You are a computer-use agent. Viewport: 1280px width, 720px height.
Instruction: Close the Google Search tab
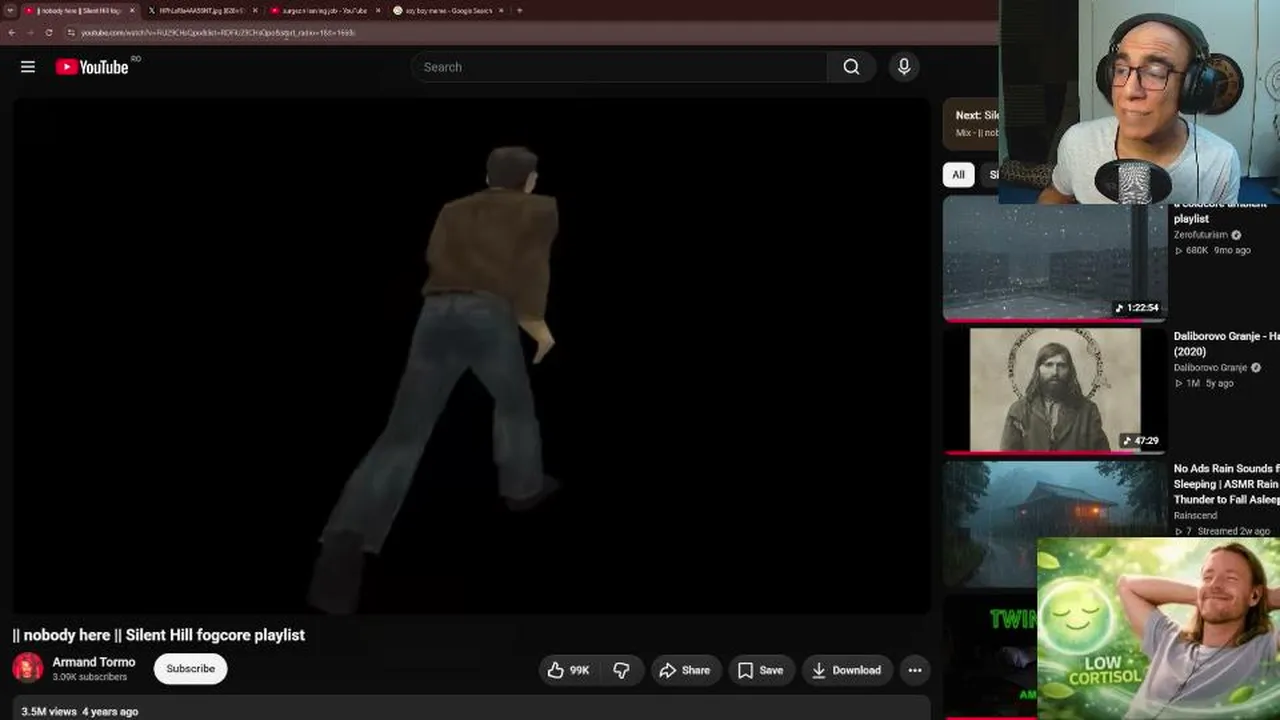501,10
